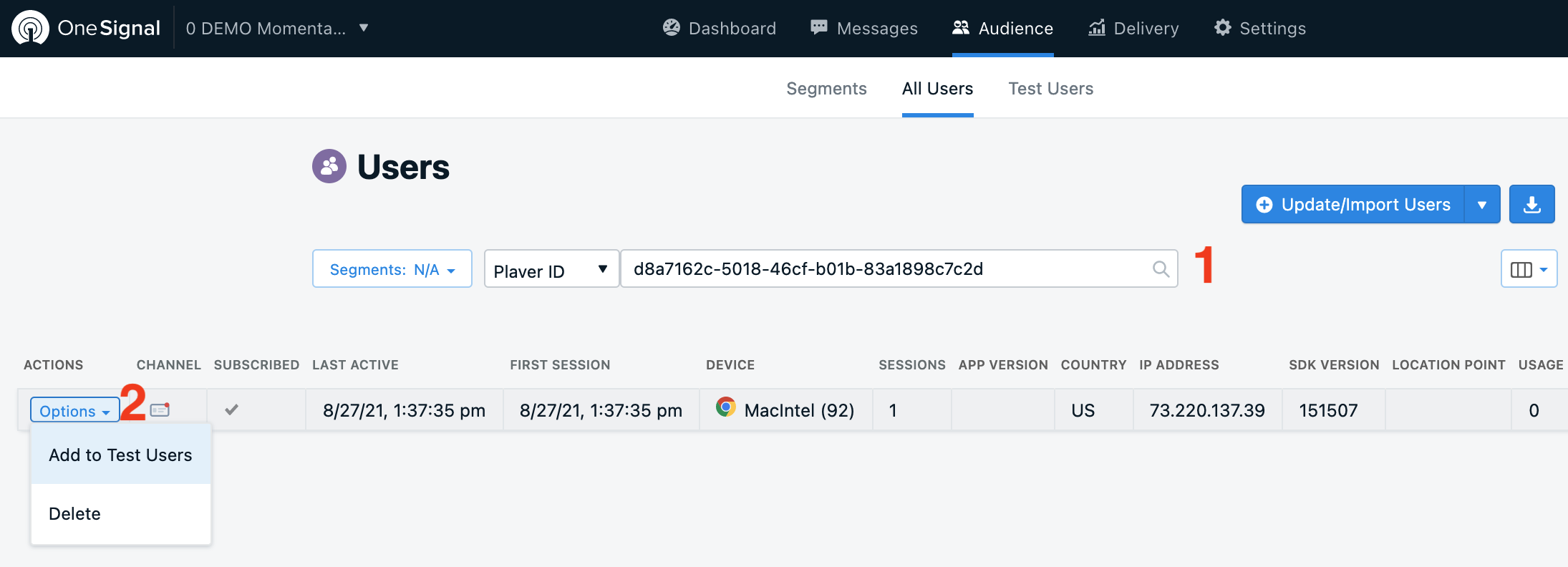Screen dimensions: 1568x567
Task: Click Update/Import Users button
Action: (x=1353, y=204)
